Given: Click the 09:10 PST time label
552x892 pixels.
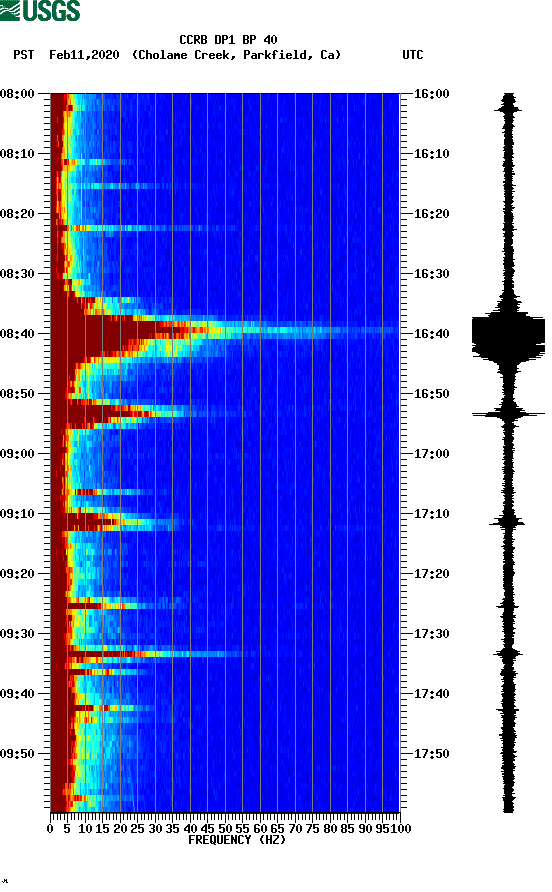Looking at the screenshot, I should point(18,514).
